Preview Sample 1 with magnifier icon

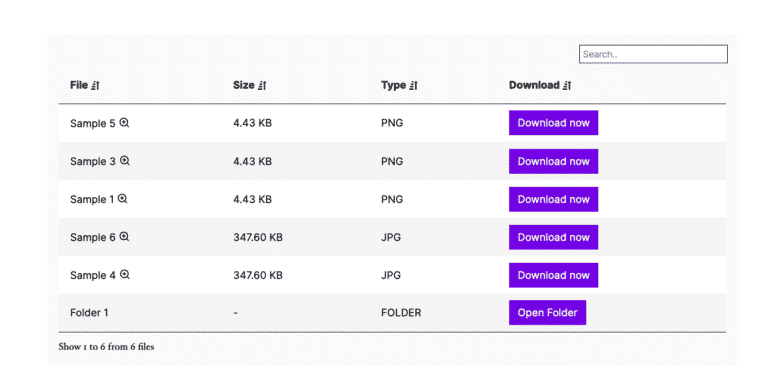[x=122, y=199]
